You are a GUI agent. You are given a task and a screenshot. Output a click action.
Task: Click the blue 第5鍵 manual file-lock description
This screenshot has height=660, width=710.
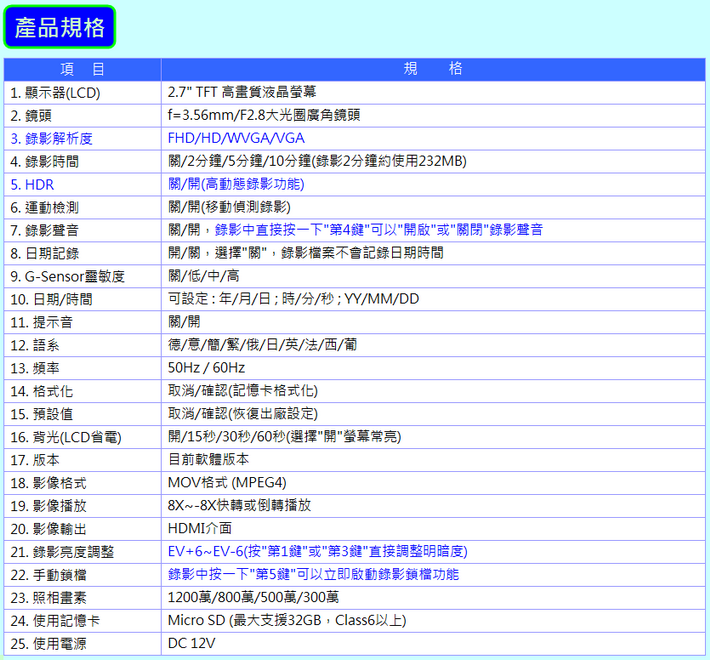pos(313,574)
